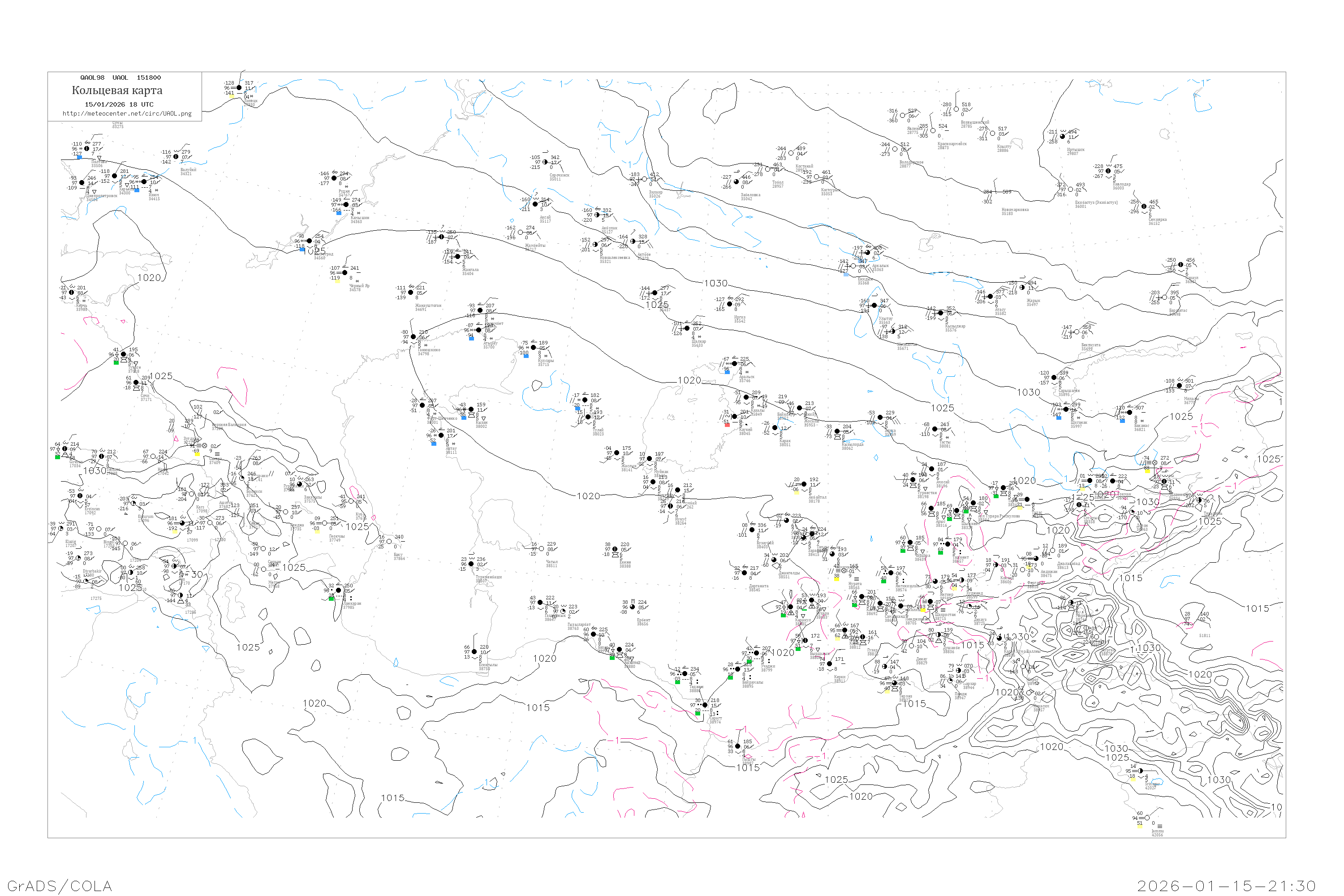Click the "Кольцевая карта" map title

(x=117, y=90)
